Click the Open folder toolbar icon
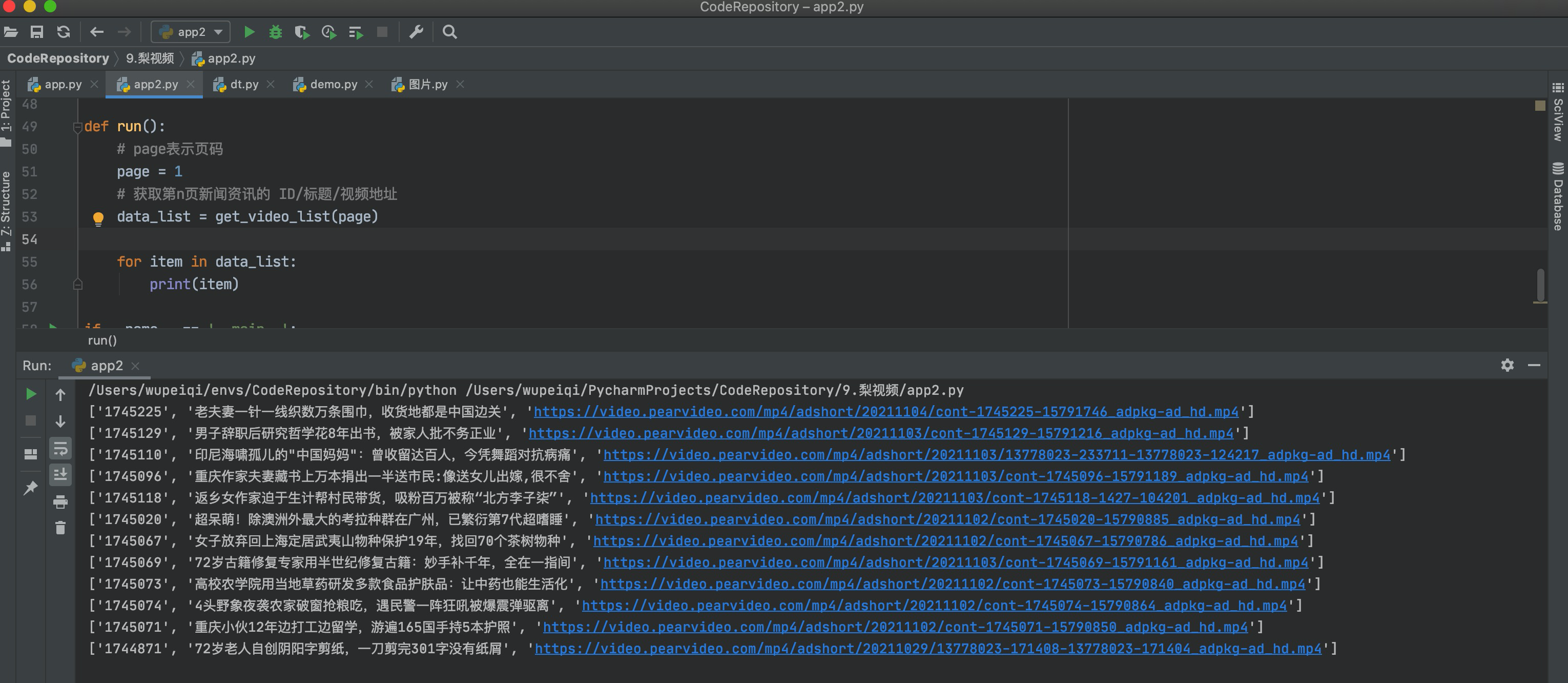 10,32
